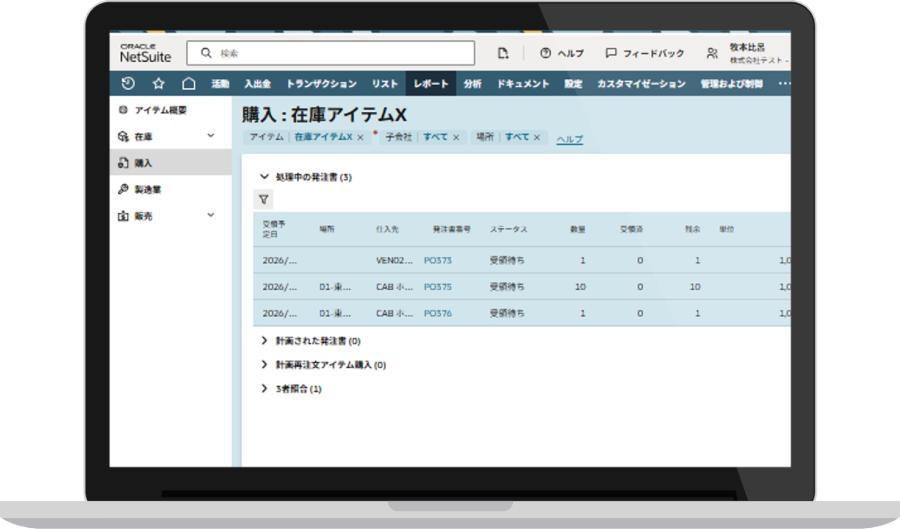The height and width of the screenshot is (529, 900).
Task: Open the 分析 menu
Action: [x=472, y=84]
